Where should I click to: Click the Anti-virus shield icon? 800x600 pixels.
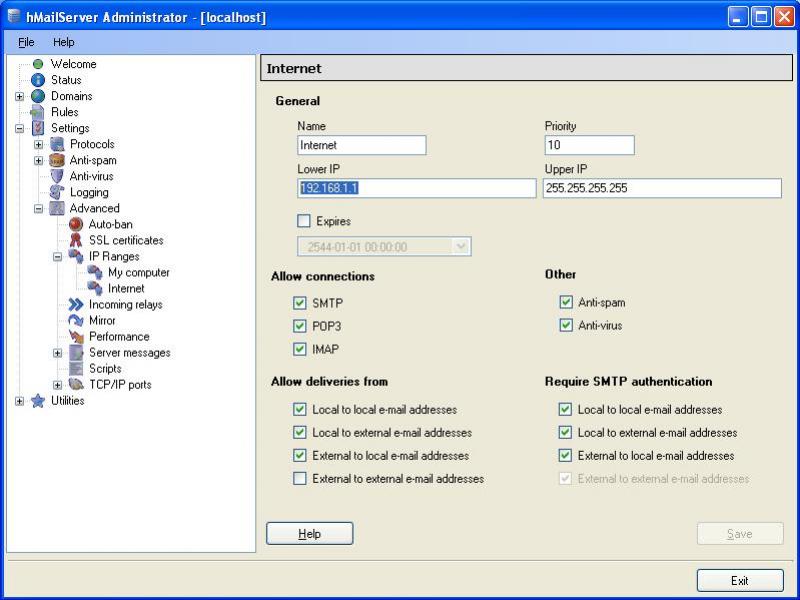click(57, 177)
